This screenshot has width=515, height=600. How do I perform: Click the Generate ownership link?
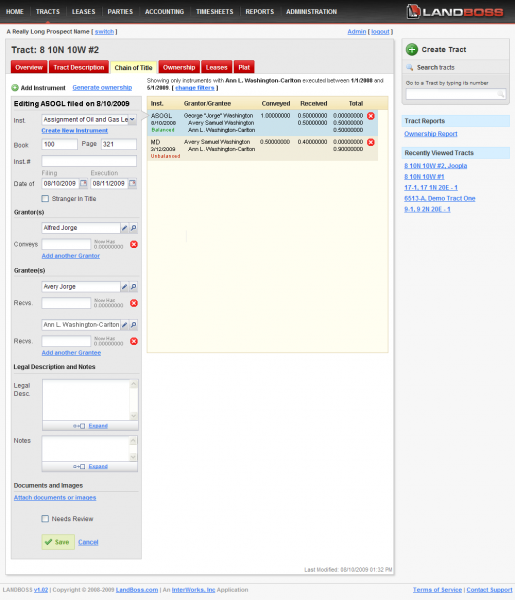pos(102,88)
